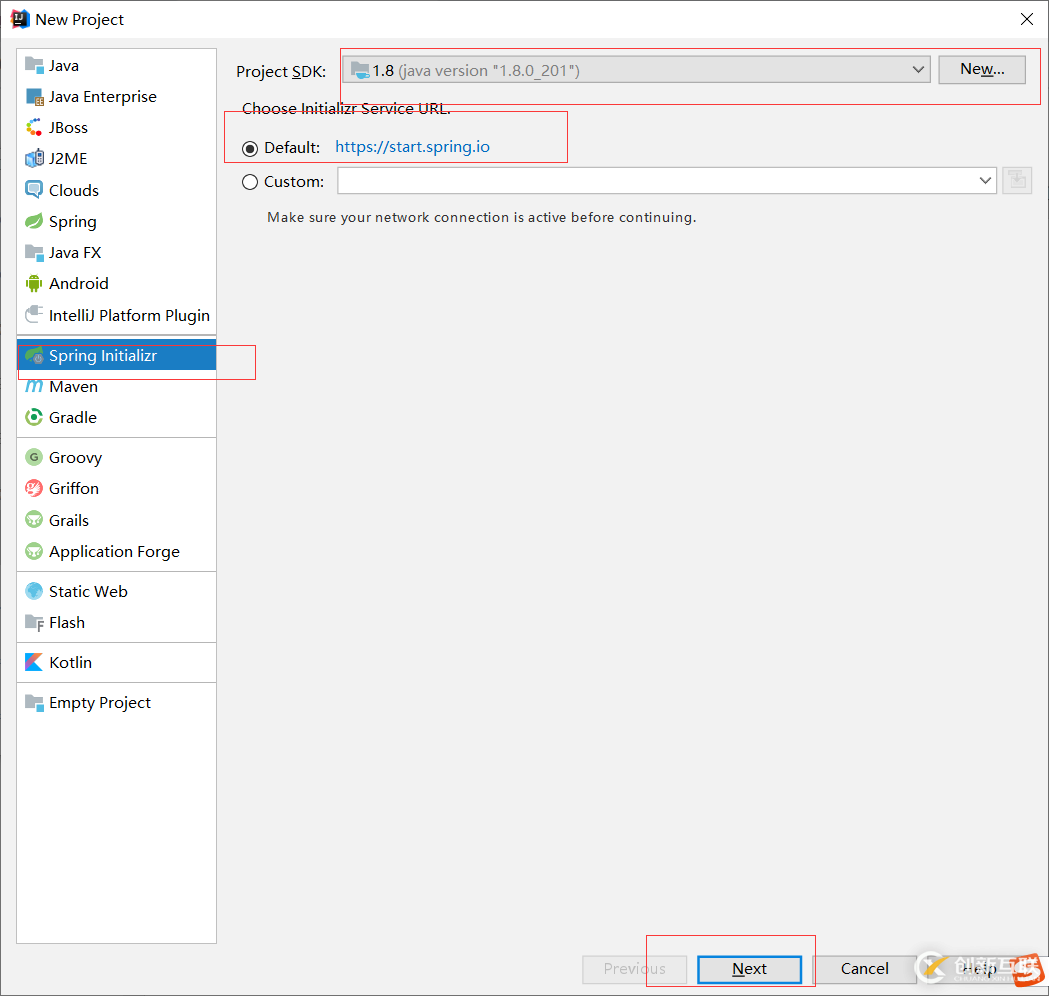Select the Kotlin icon in the list

click(34, 663)
